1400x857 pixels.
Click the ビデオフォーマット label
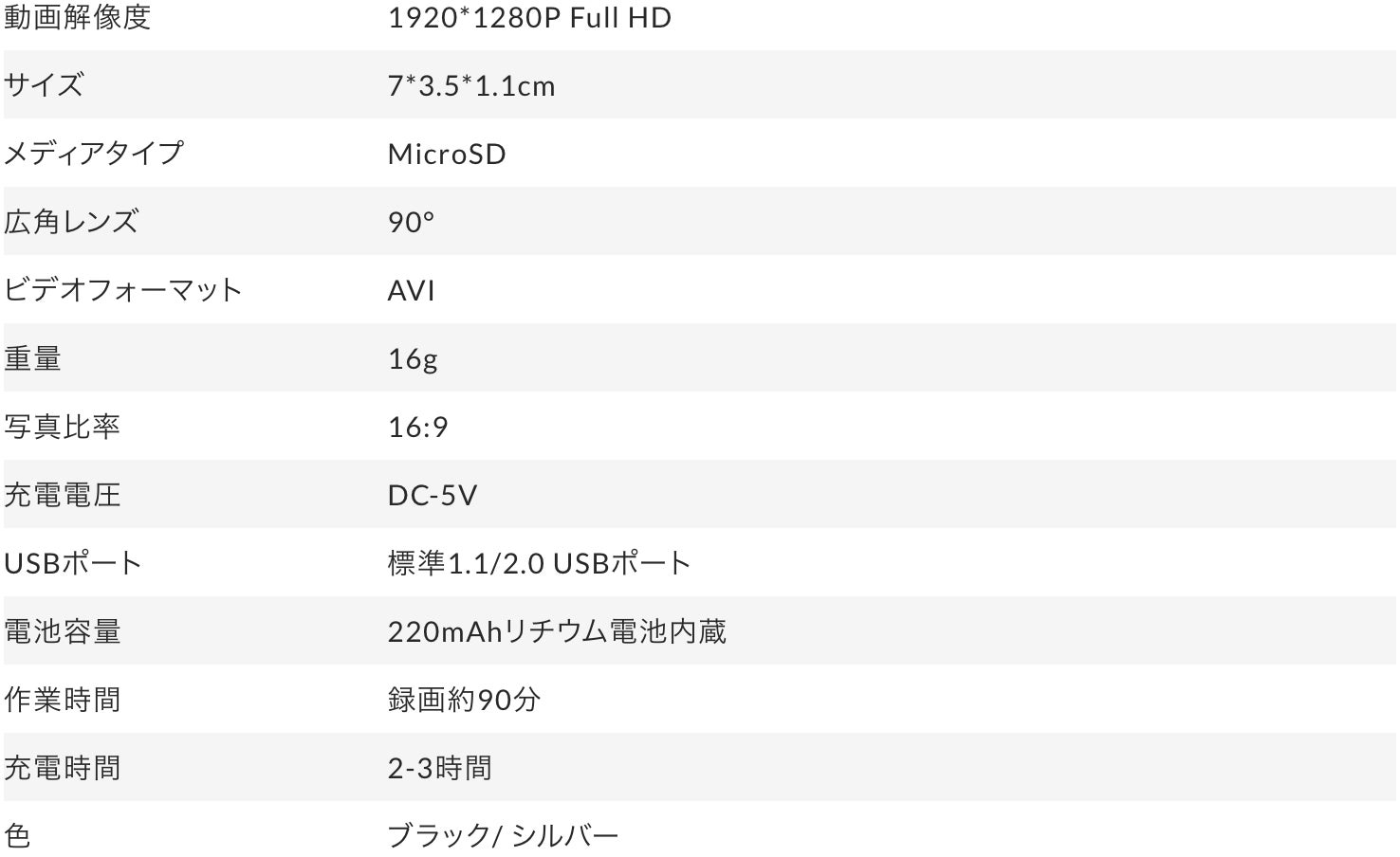(x=122, y=290)
